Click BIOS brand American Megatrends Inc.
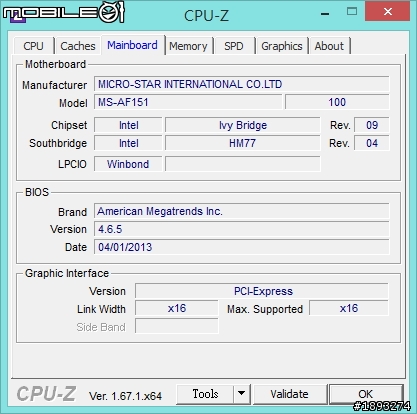This screenshot has width=417, height=414. point(242,211)
